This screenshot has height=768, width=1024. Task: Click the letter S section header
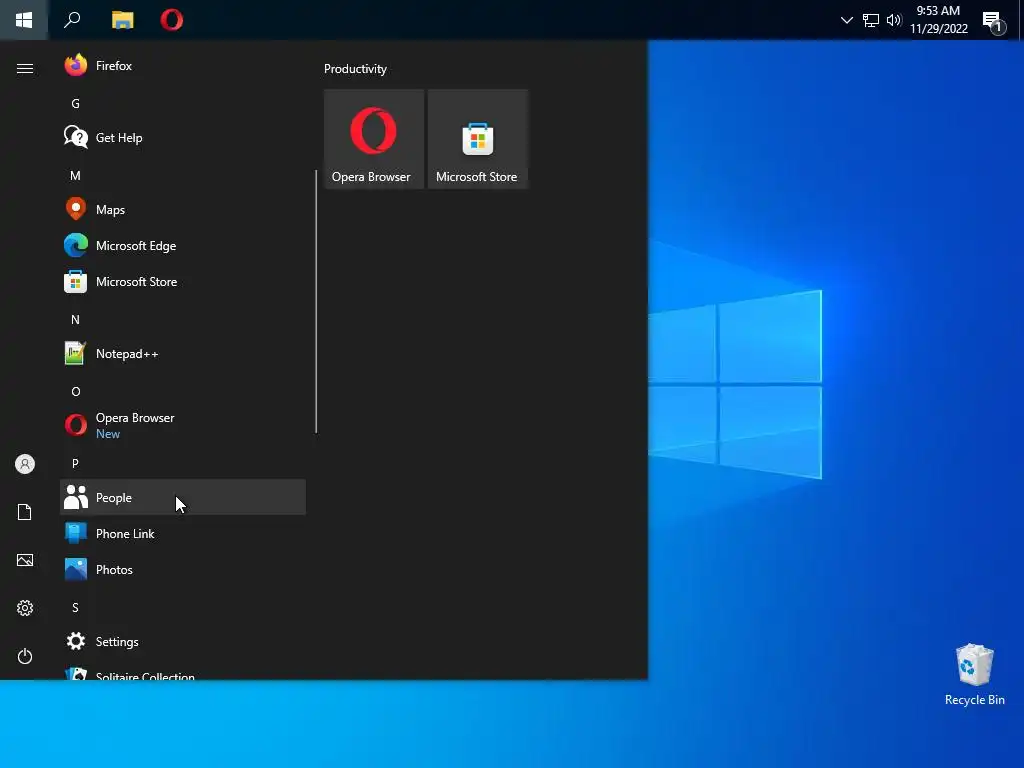click(75, 607)
